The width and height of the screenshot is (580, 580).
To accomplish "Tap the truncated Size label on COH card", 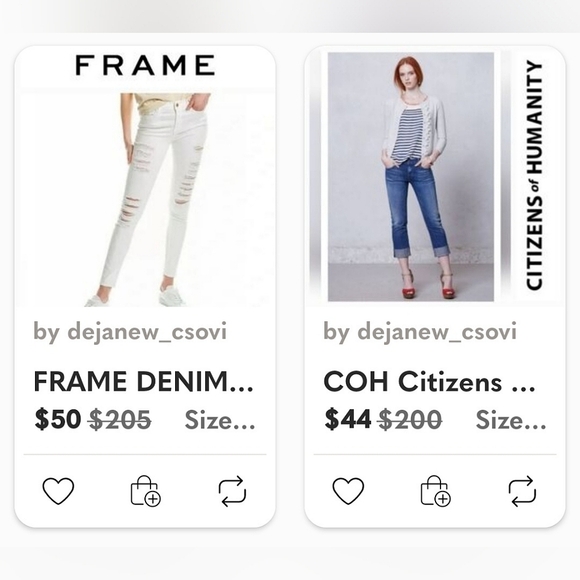I will (510, 420).
